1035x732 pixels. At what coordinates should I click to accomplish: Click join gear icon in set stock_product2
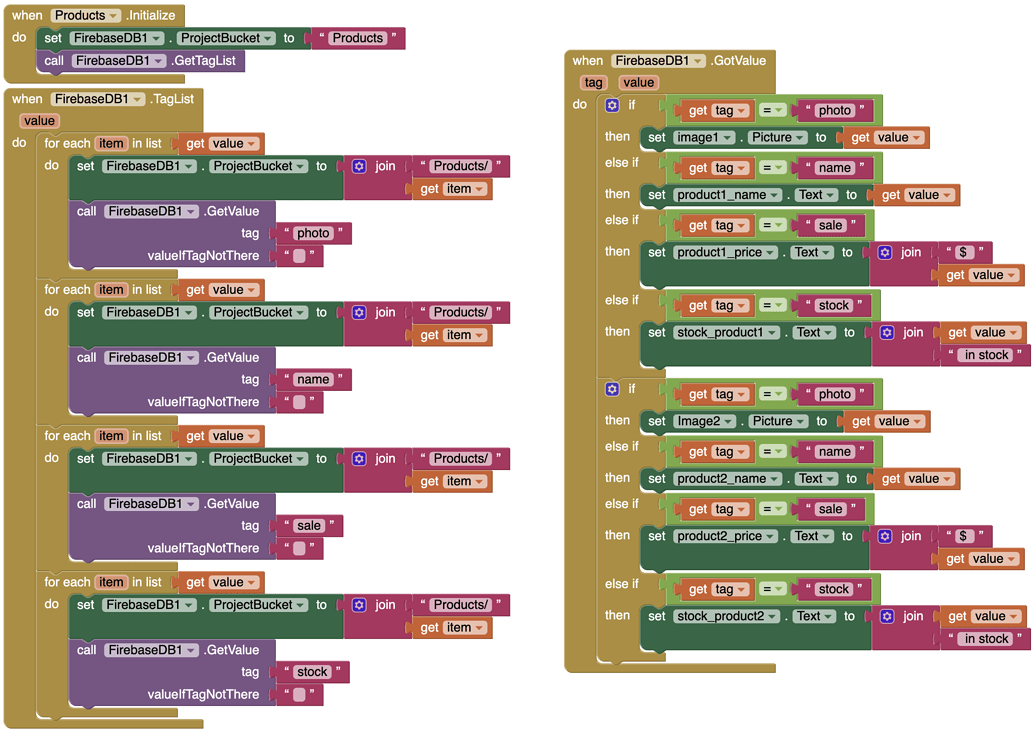click(887, 617)
